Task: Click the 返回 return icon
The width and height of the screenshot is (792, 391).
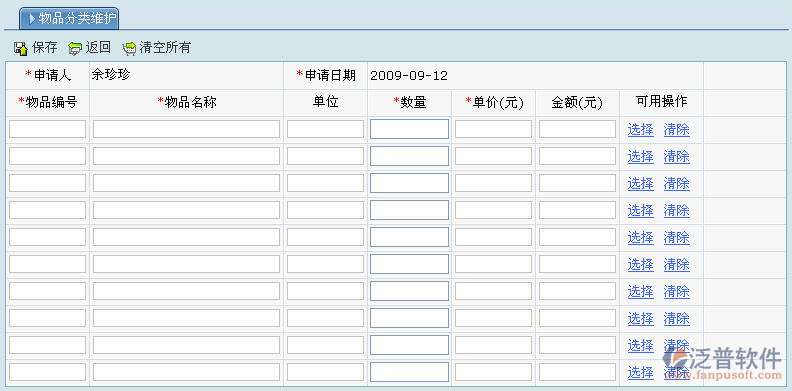Action: (75, 48)
